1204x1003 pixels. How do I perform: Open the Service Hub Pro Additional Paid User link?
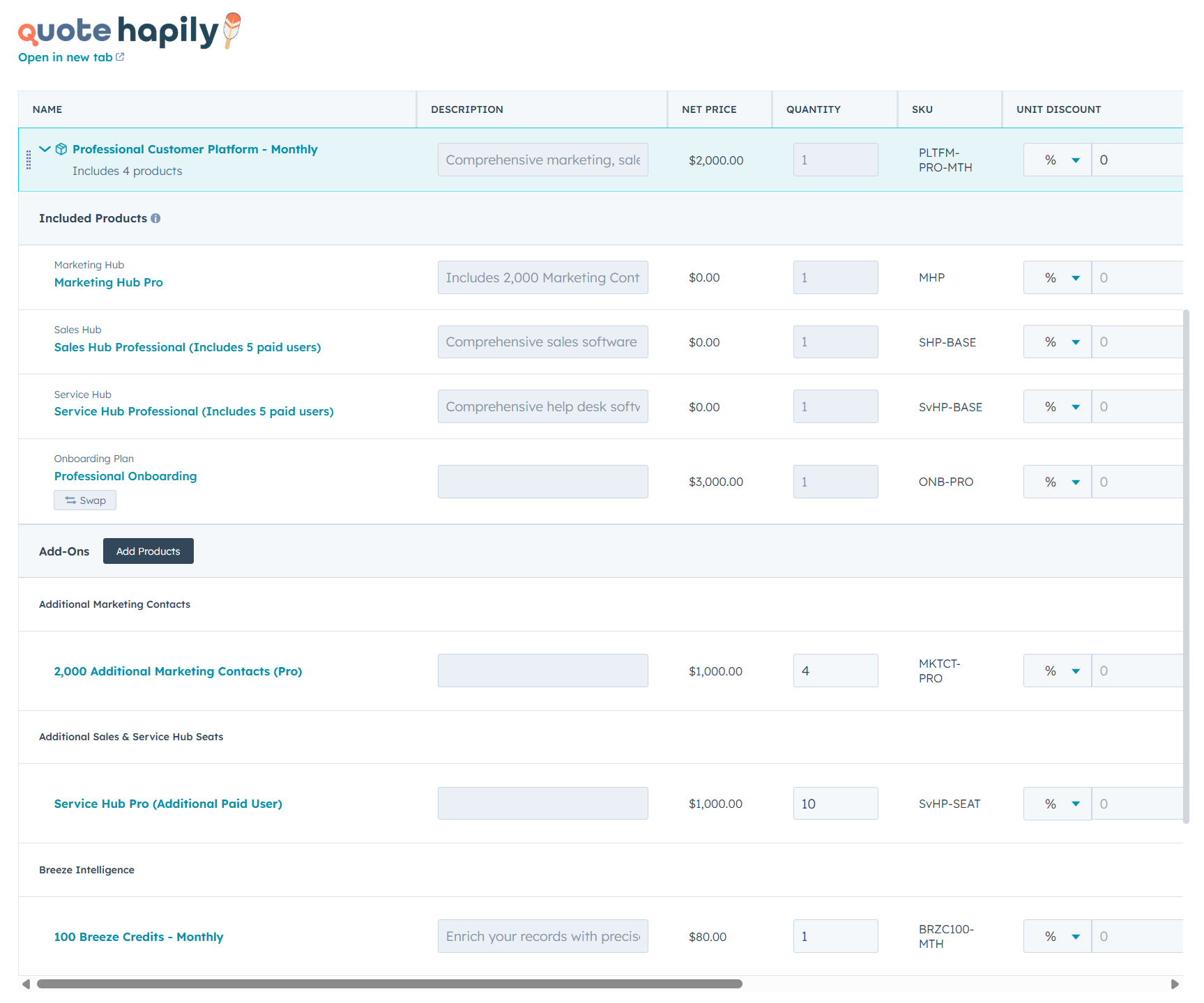pos(168,804)
